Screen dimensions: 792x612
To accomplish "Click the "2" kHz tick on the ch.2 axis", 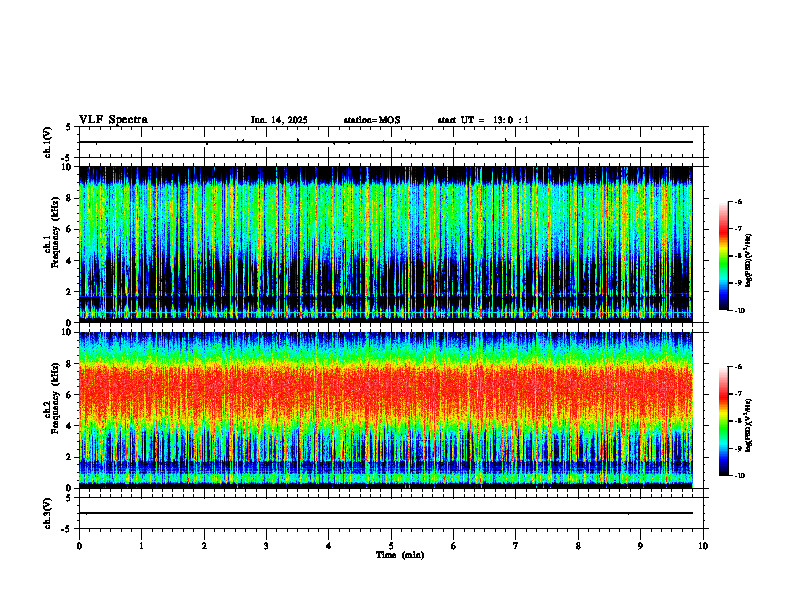I will (70, 457).
